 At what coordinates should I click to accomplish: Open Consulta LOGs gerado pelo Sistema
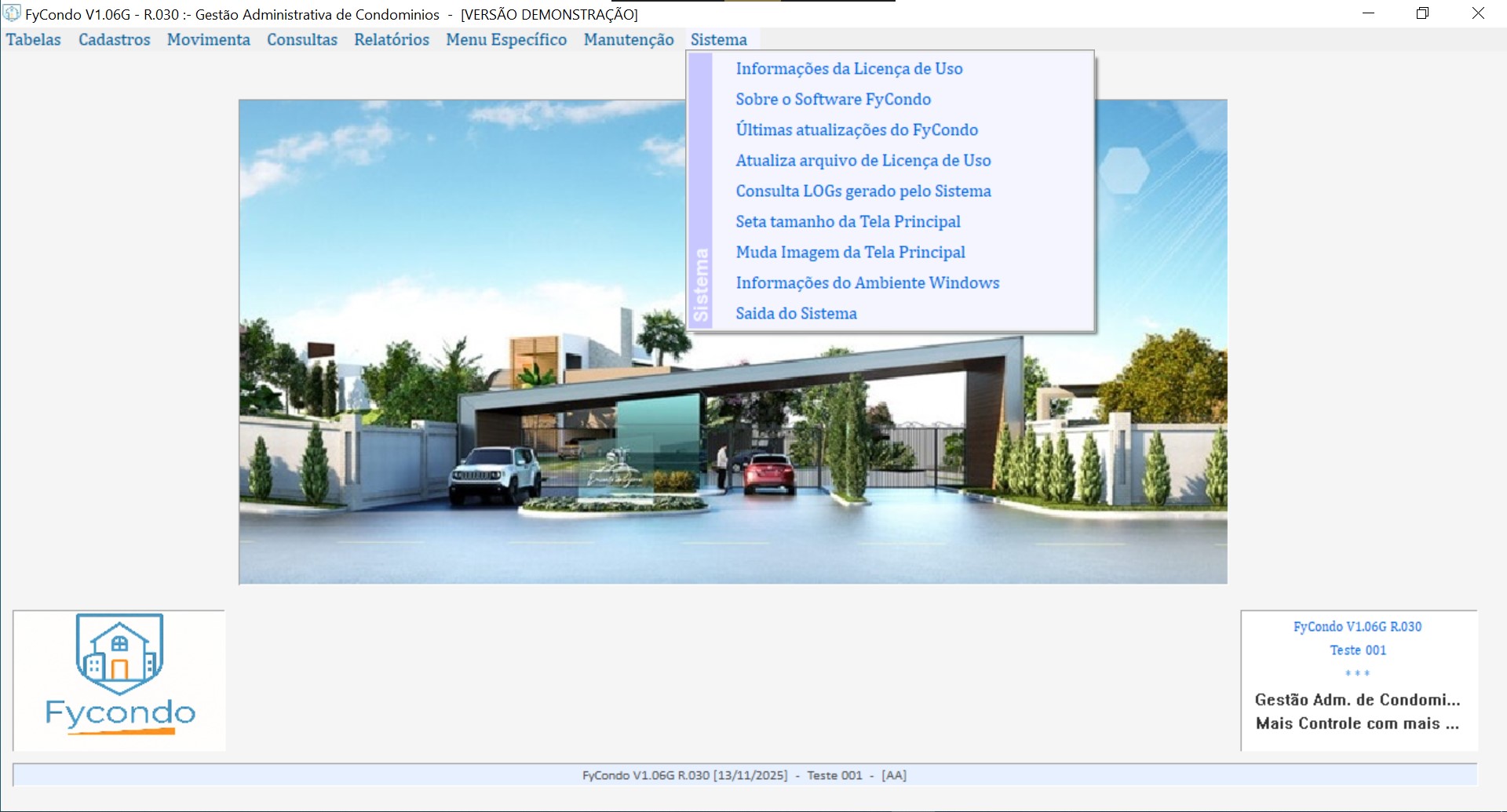(x=863, y=191)
